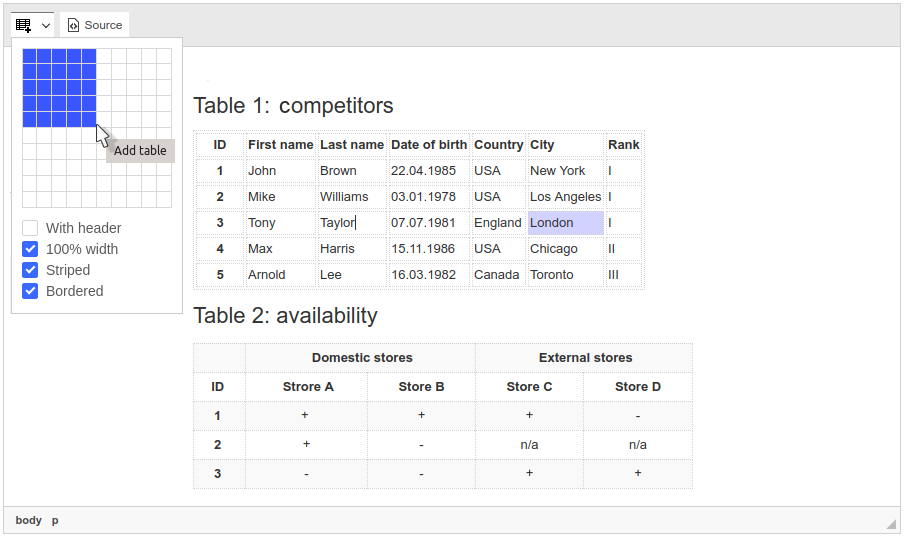Click the insert table icon in toolbar
Screen dimensions: 904x537
(x=24, y=25)
